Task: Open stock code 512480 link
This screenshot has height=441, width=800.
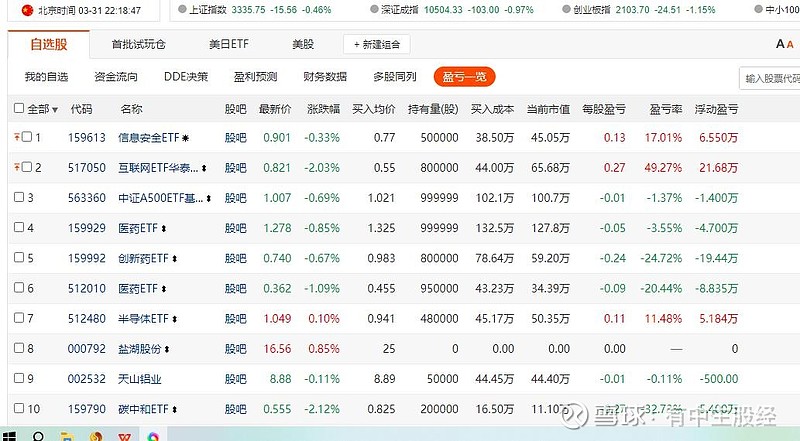Action: pyautogui.click(x=87, y=319)
